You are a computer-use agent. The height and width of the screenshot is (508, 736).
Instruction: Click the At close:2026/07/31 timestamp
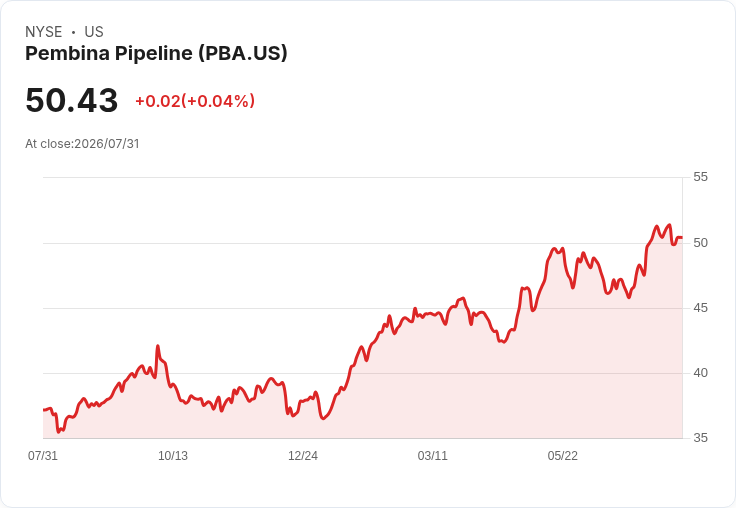pyautogui.click(x=82, y=144)
